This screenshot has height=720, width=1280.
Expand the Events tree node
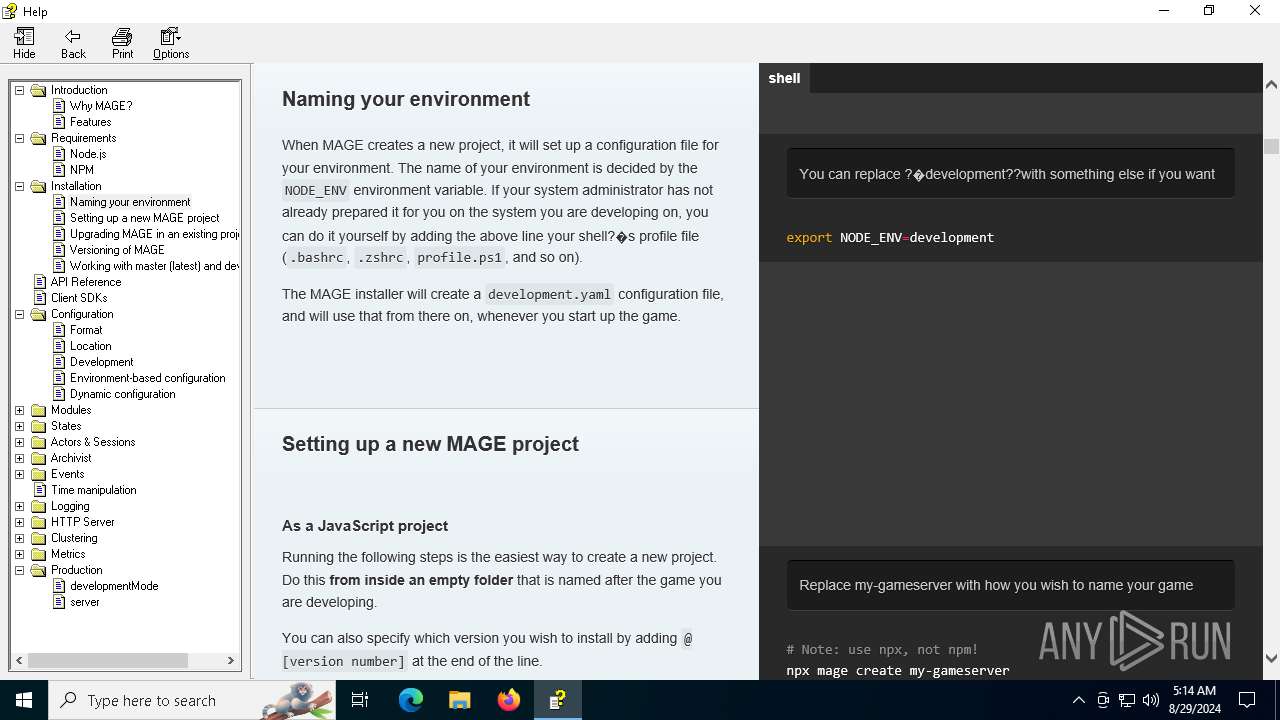(19, 474)
